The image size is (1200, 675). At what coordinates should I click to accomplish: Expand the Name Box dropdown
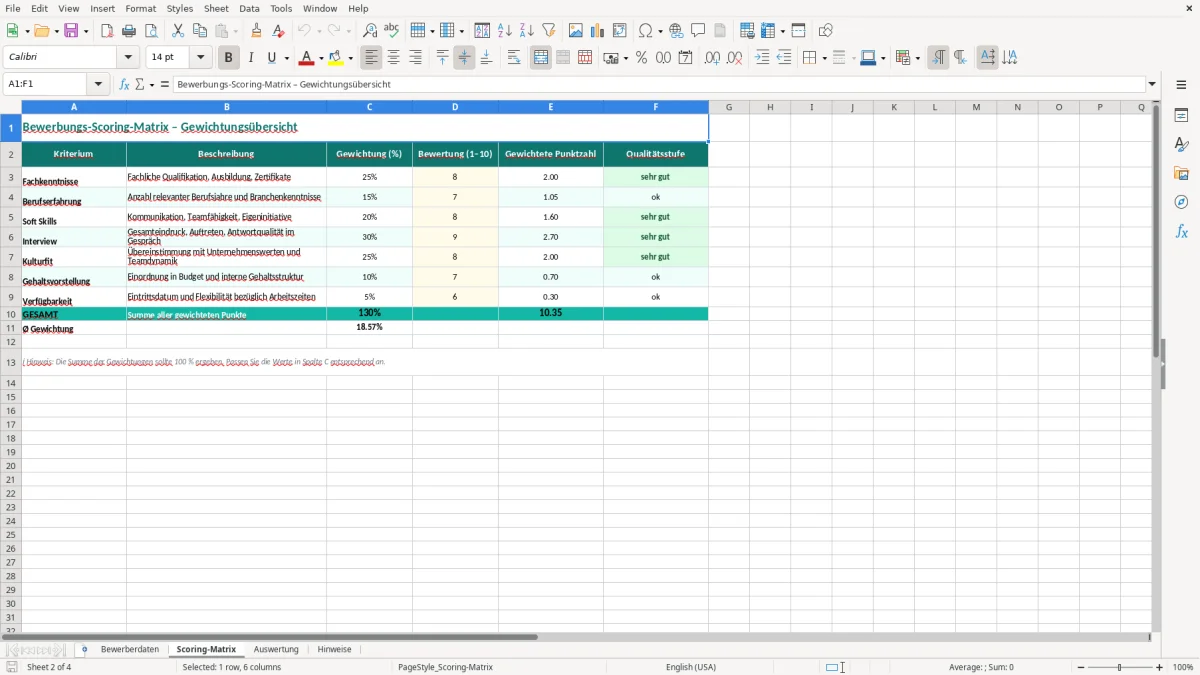click(98, 85)
